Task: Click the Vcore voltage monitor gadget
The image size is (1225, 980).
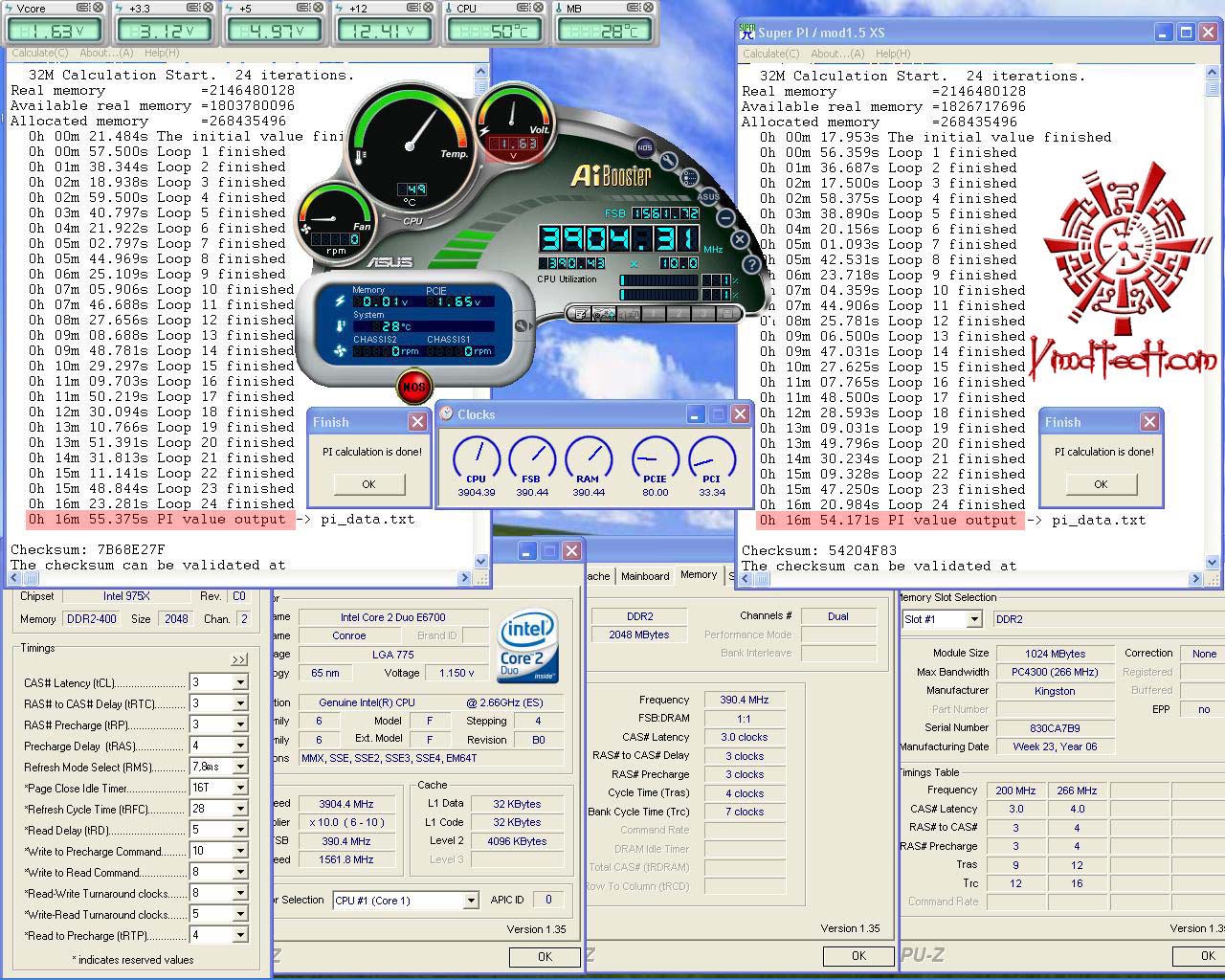Action: pos(55,22)
